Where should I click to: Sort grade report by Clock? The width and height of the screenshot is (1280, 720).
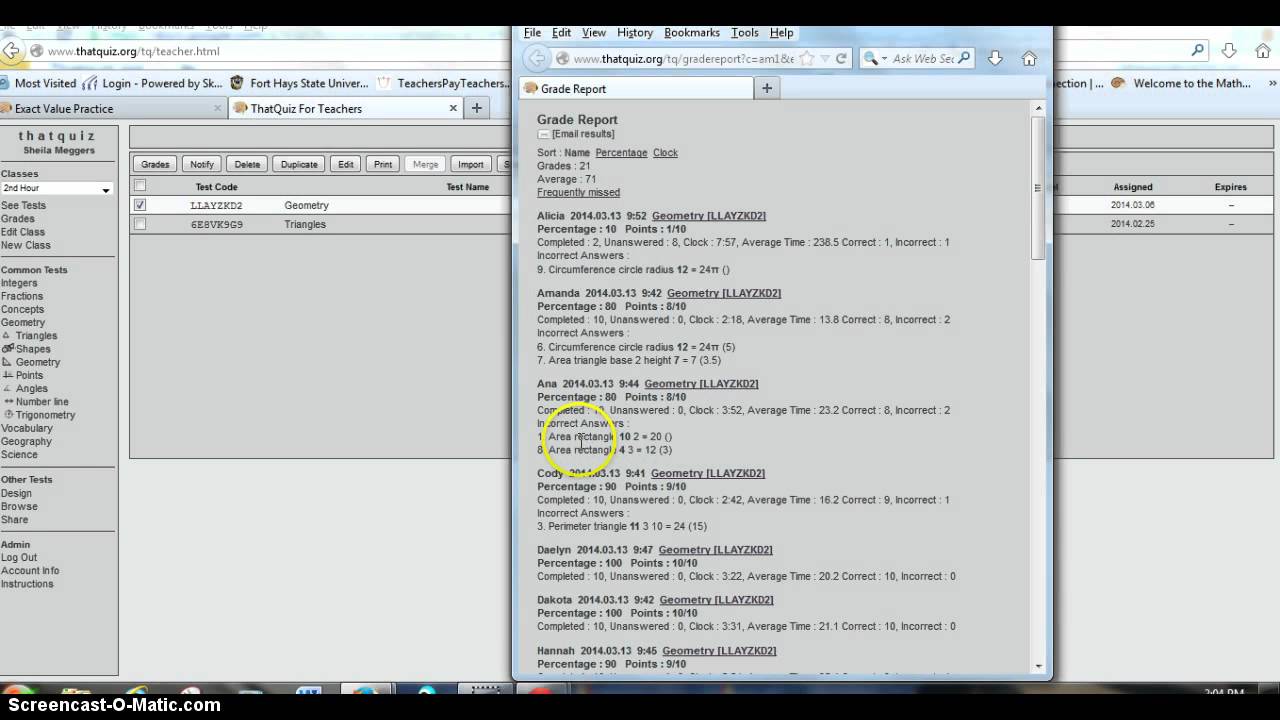[665, 153]
